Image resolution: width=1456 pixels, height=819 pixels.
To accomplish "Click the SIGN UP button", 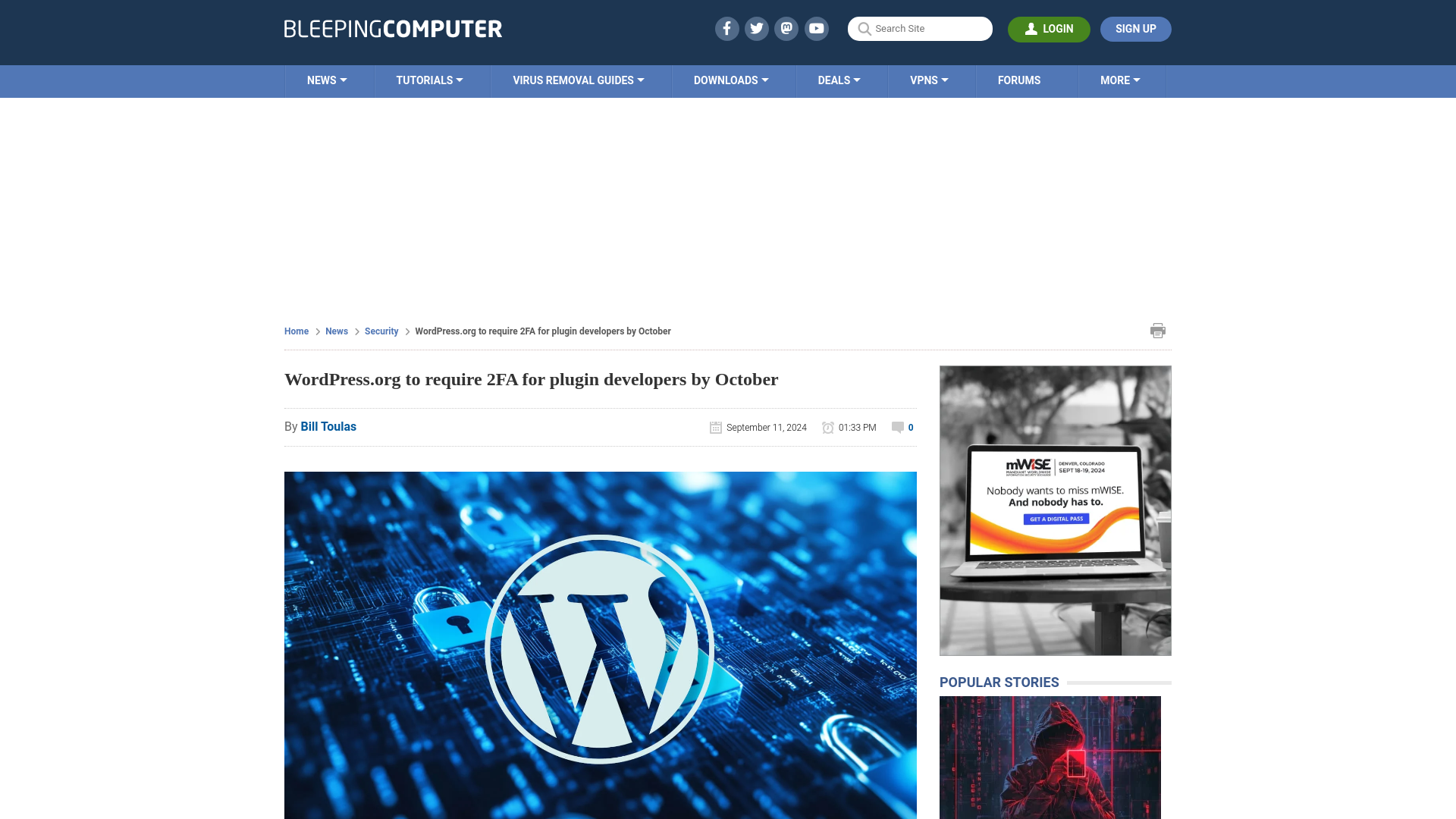I will (x=1135, y=28).
